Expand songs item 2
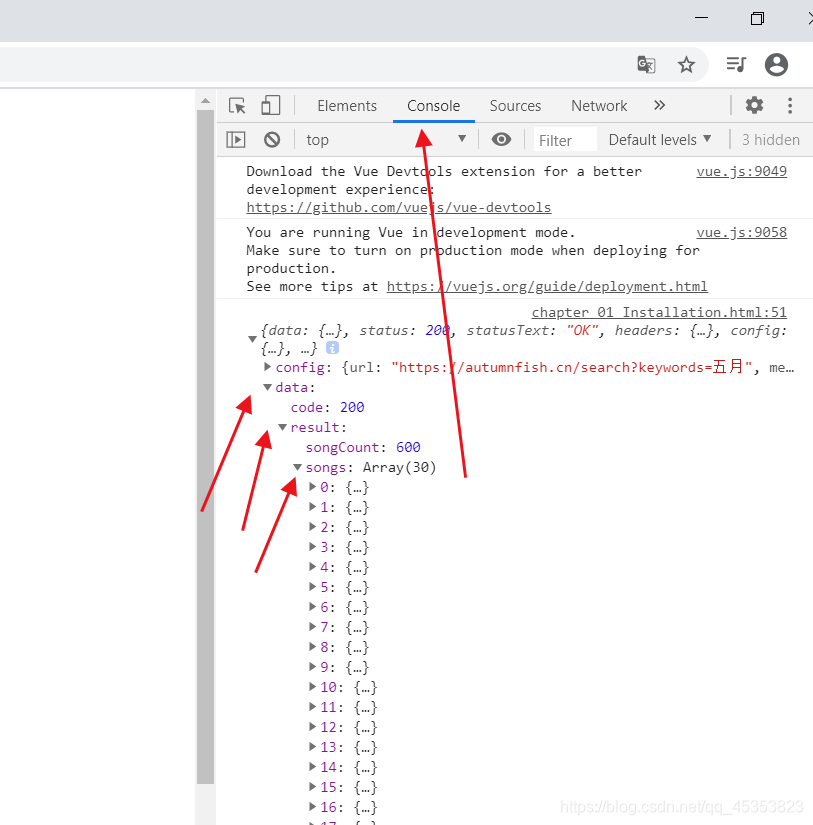 [313, 527]
